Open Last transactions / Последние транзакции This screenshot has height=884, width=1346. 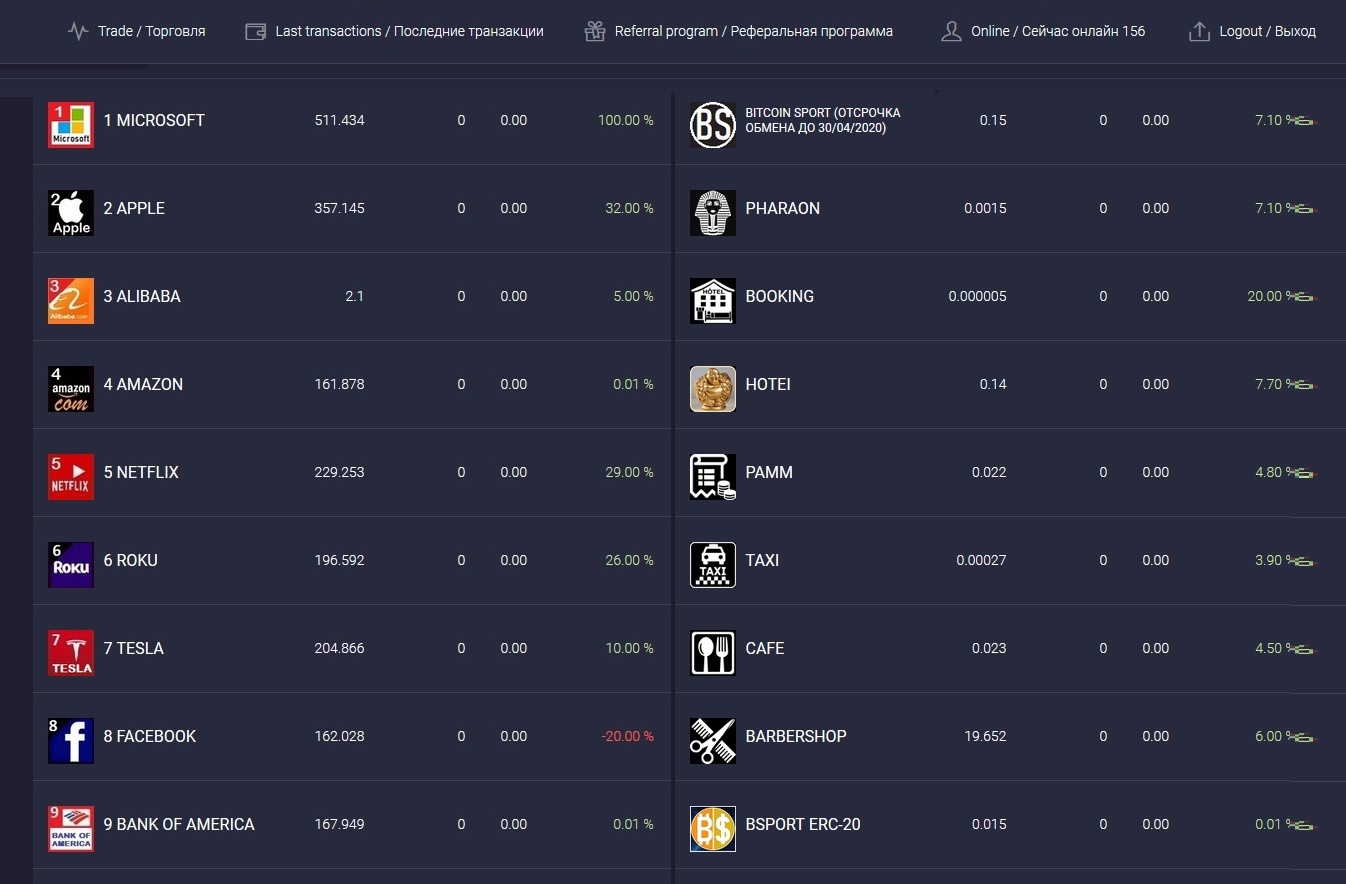tap(394, 31)
